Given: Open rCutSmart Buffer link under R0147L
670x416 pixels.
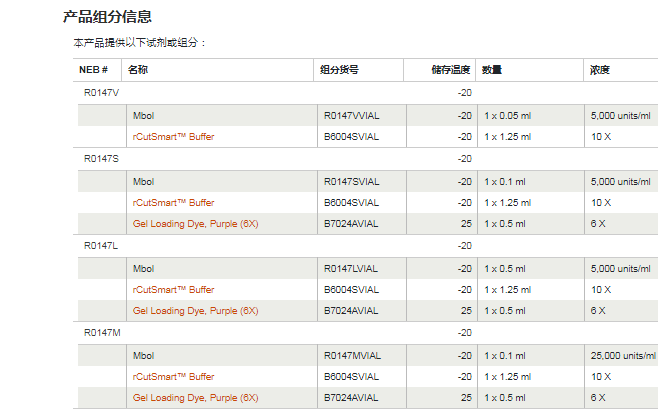Looking at the screenshot, I should tap(173, 289).
